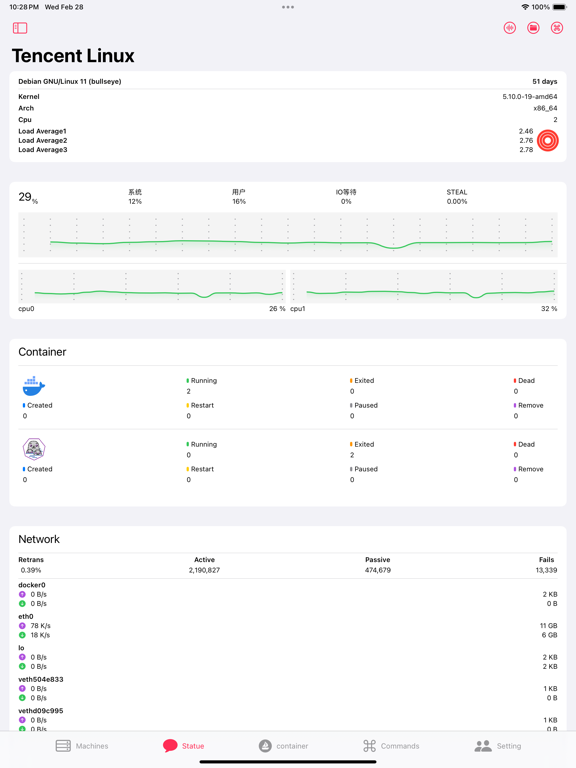The width and height of the screenshot is (576, 768).
Task: Open the Setting tab
Action: coord(498,746)
